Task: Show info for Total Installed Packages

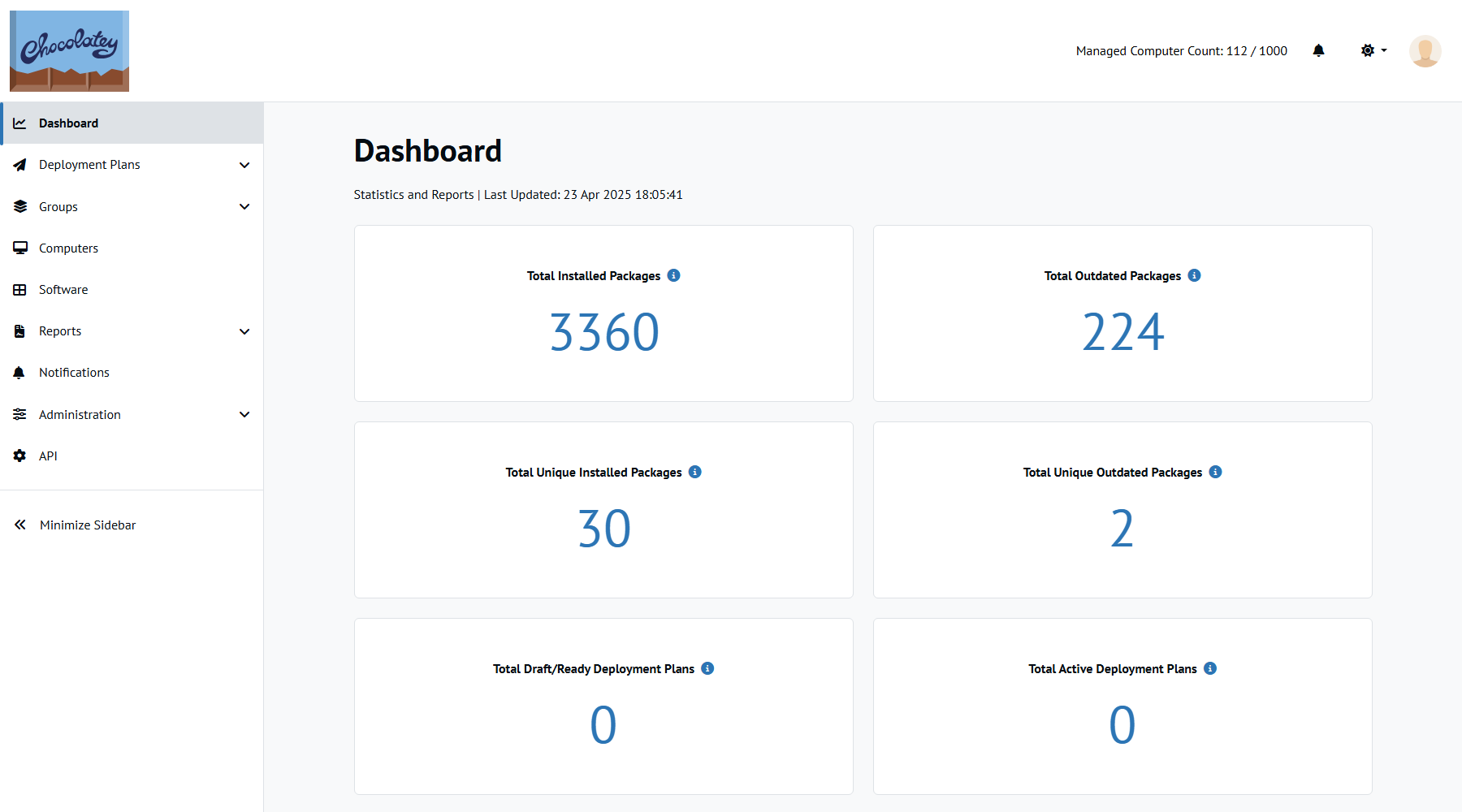Action: (x=673, y=275)
